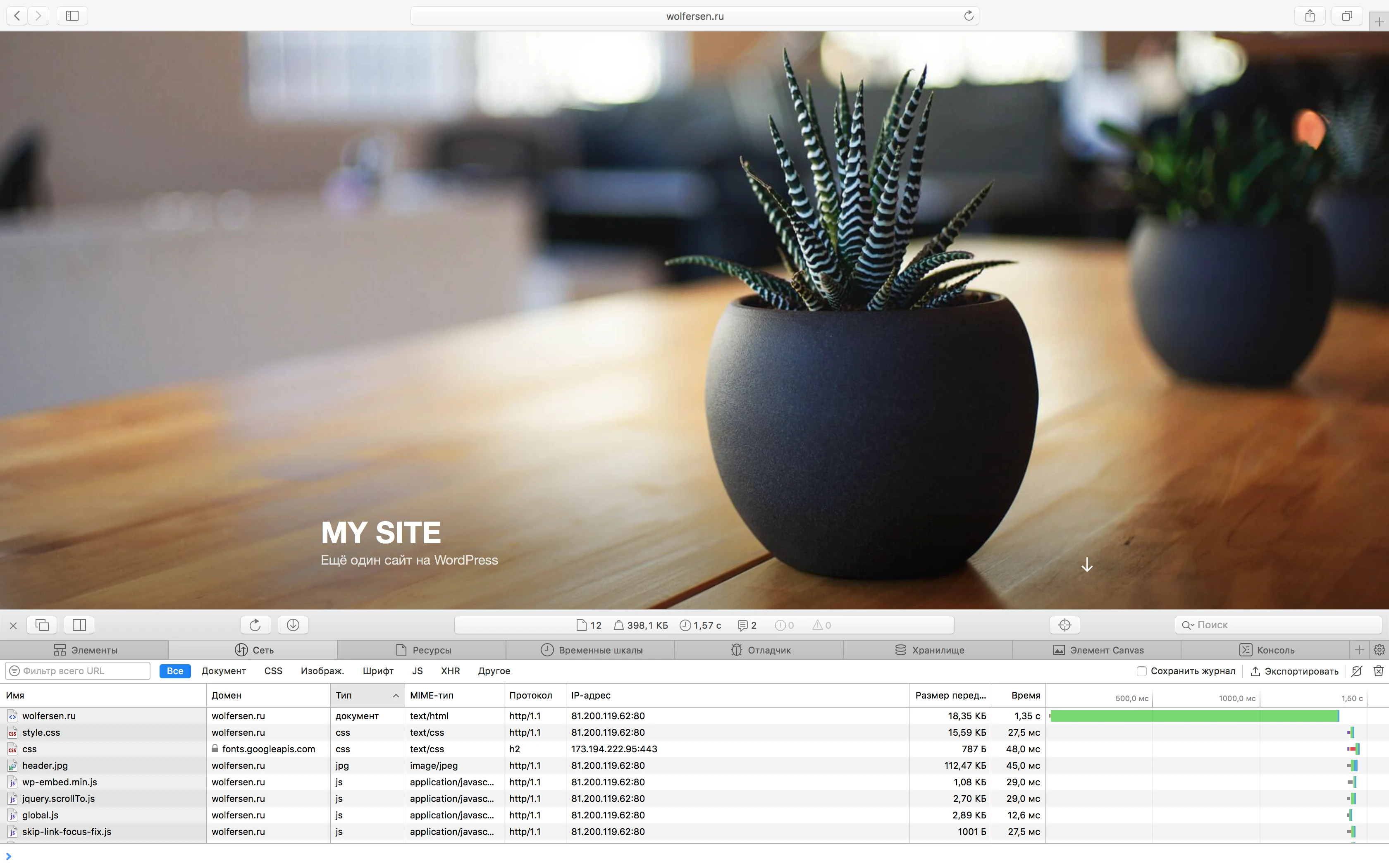This screenshot has height=868, width=1389.
Task: Click the Экспортировать button
Action: pos(1294,671)
